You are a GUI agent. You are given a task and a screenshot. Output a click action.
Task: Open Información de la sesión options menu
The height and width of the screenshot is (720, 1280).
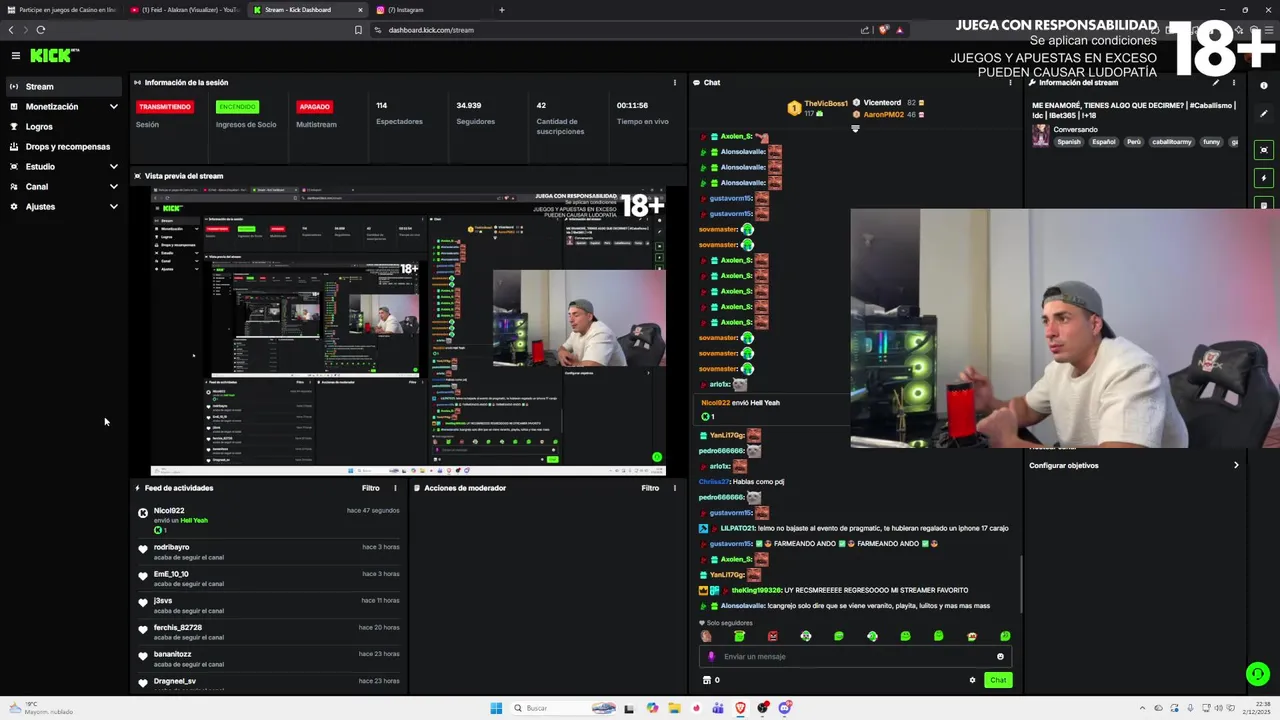coord(675,83)
